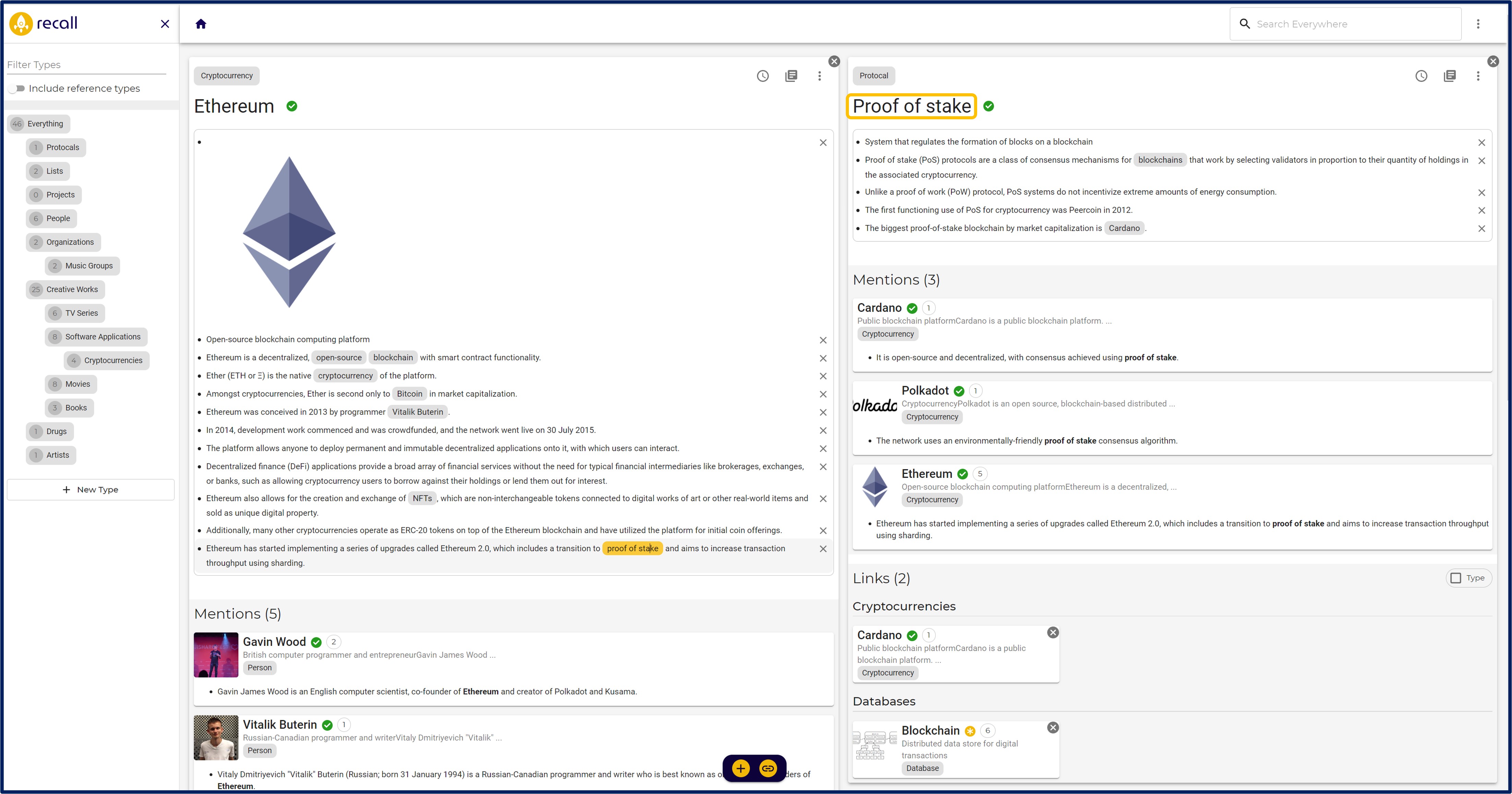
Task: Click the Filter Types input
Action: [x=86, y=64]
